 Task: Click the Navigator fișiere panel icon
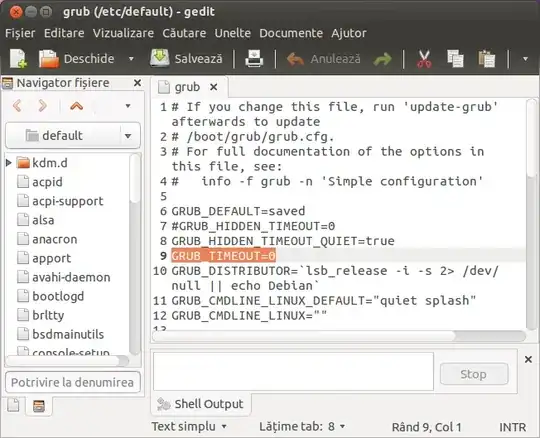7,83
